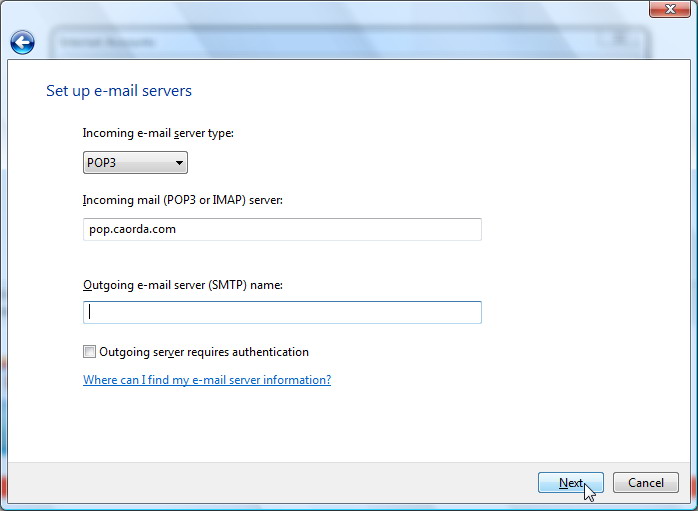This screenshot has height=511, width=698.
Task: Cancel the e-mail account setup
Action: (x=646, y=483)
